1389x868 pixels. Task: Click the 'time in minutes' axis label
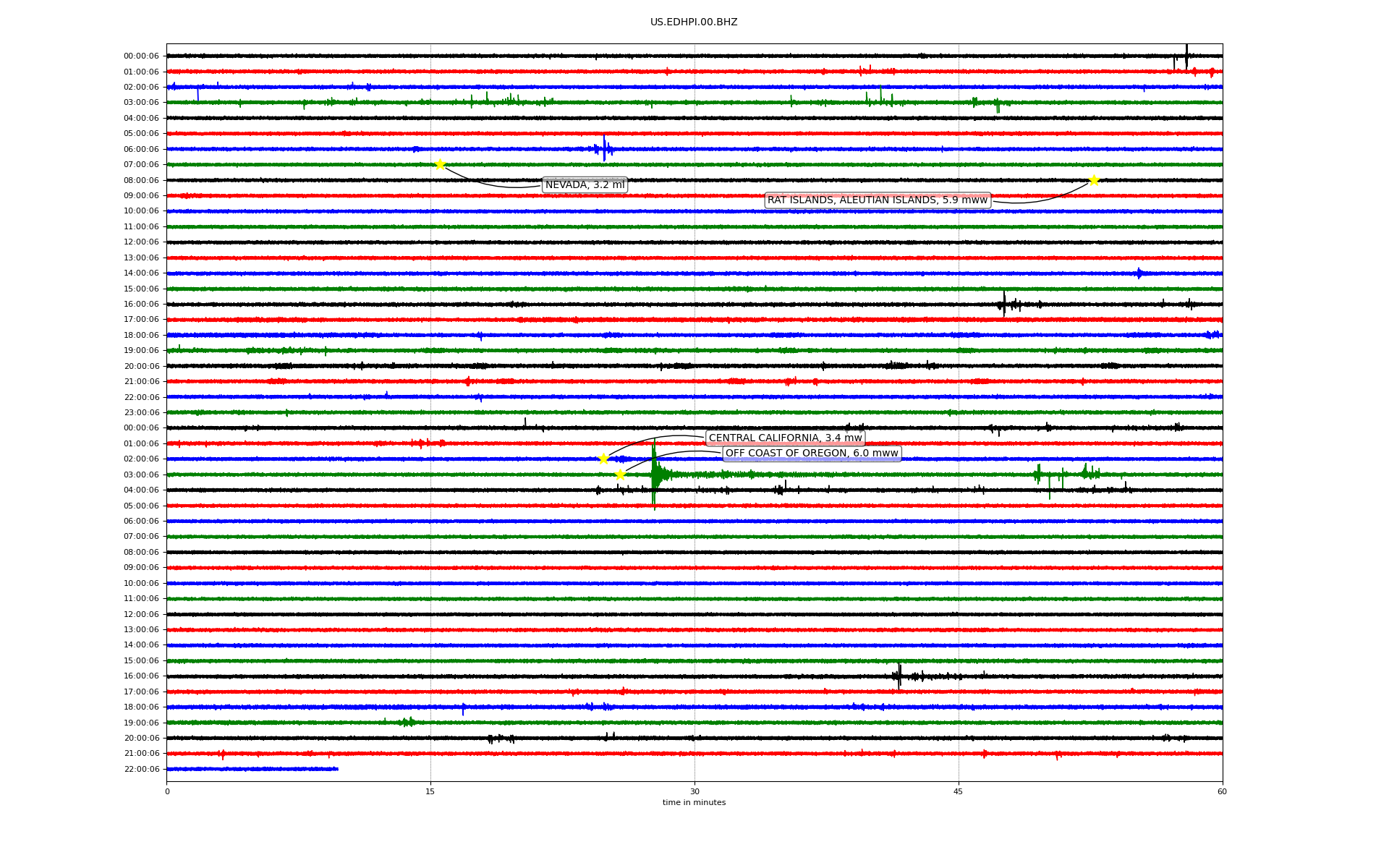tap(694, 803)
